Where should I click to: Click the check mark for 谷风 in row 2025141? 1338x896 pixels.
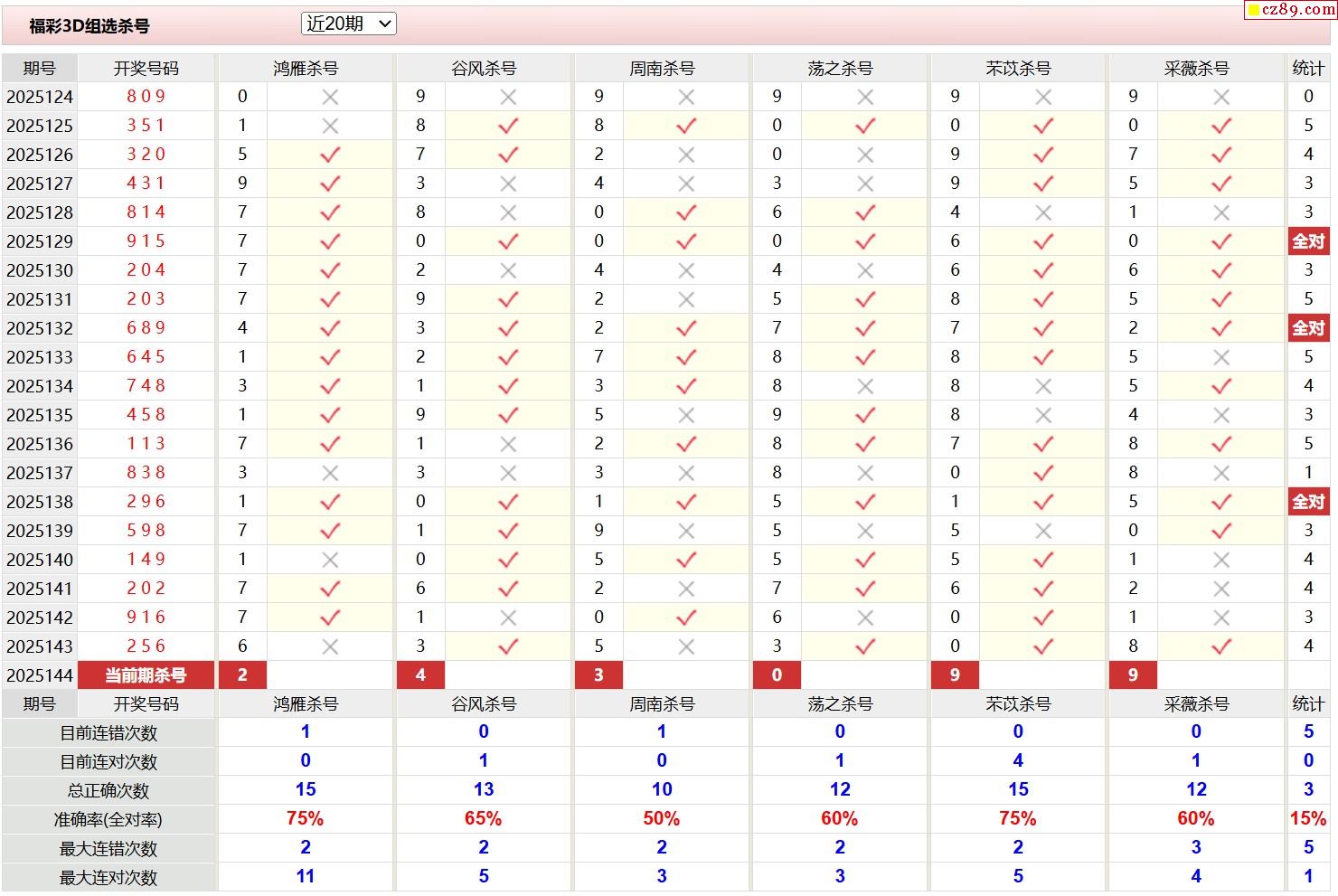pos(508,589)
